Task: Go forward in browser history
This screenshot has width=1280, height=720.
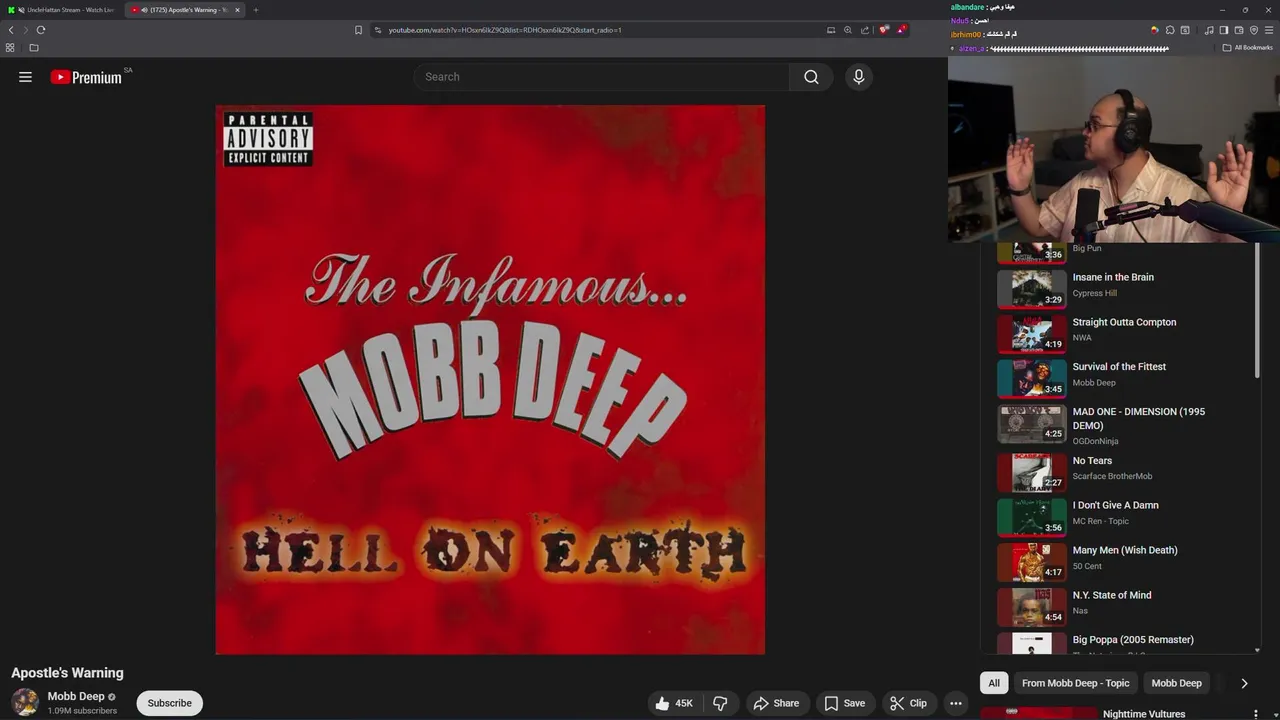Action: click(26, 30)
